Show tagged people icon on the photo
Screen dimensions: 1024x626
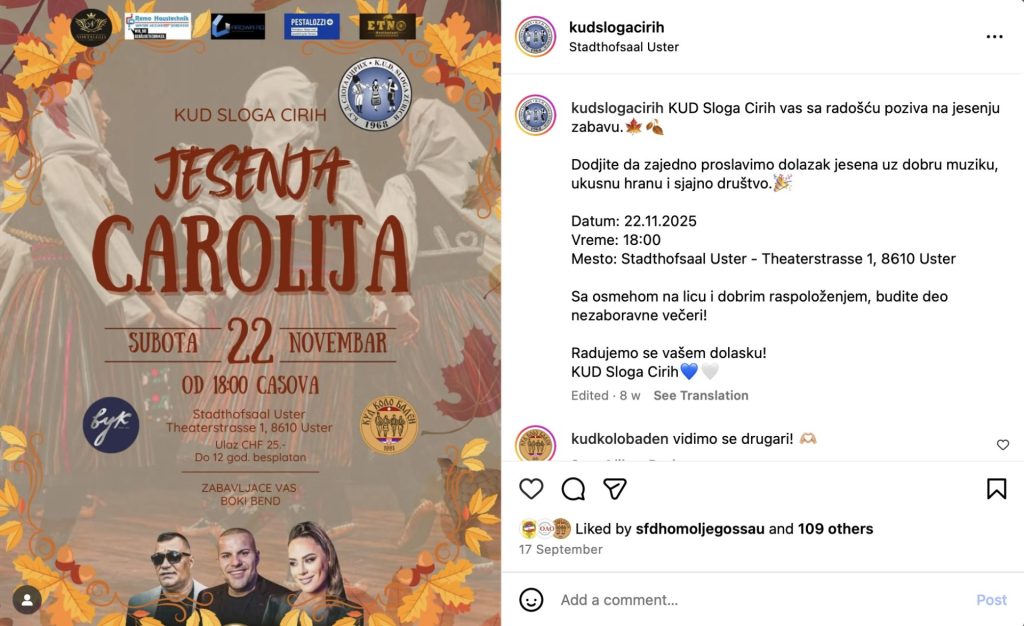click(27, 601)
